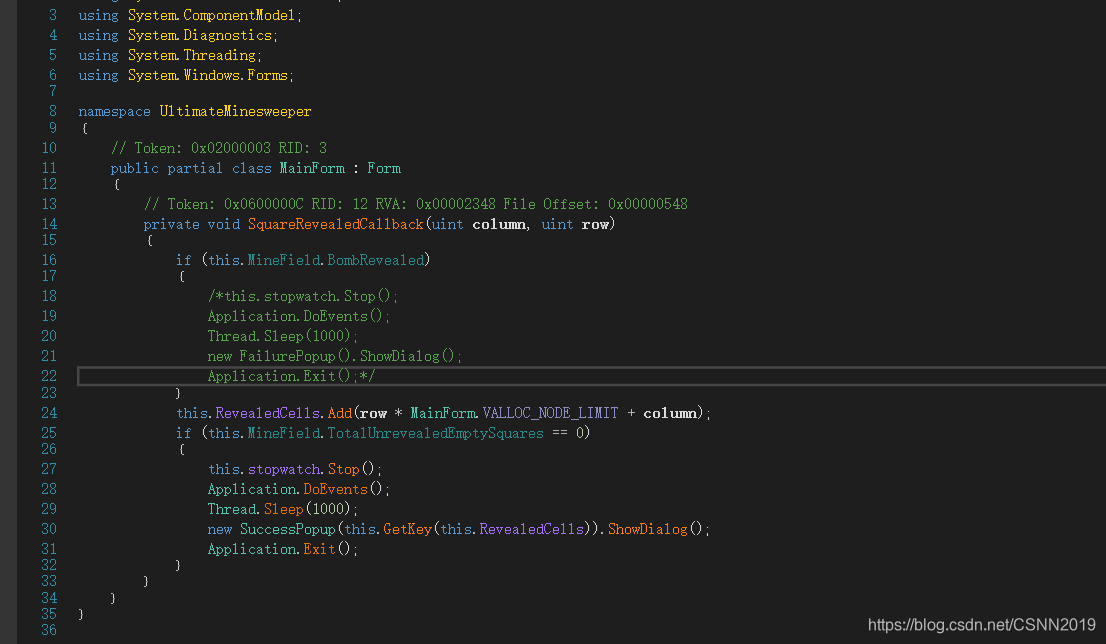The height and width of the screenshot is (644, 1106).
Task: Click VALLOC_NODE_LIMIT constant on line 24
Action: pos(550,413)
